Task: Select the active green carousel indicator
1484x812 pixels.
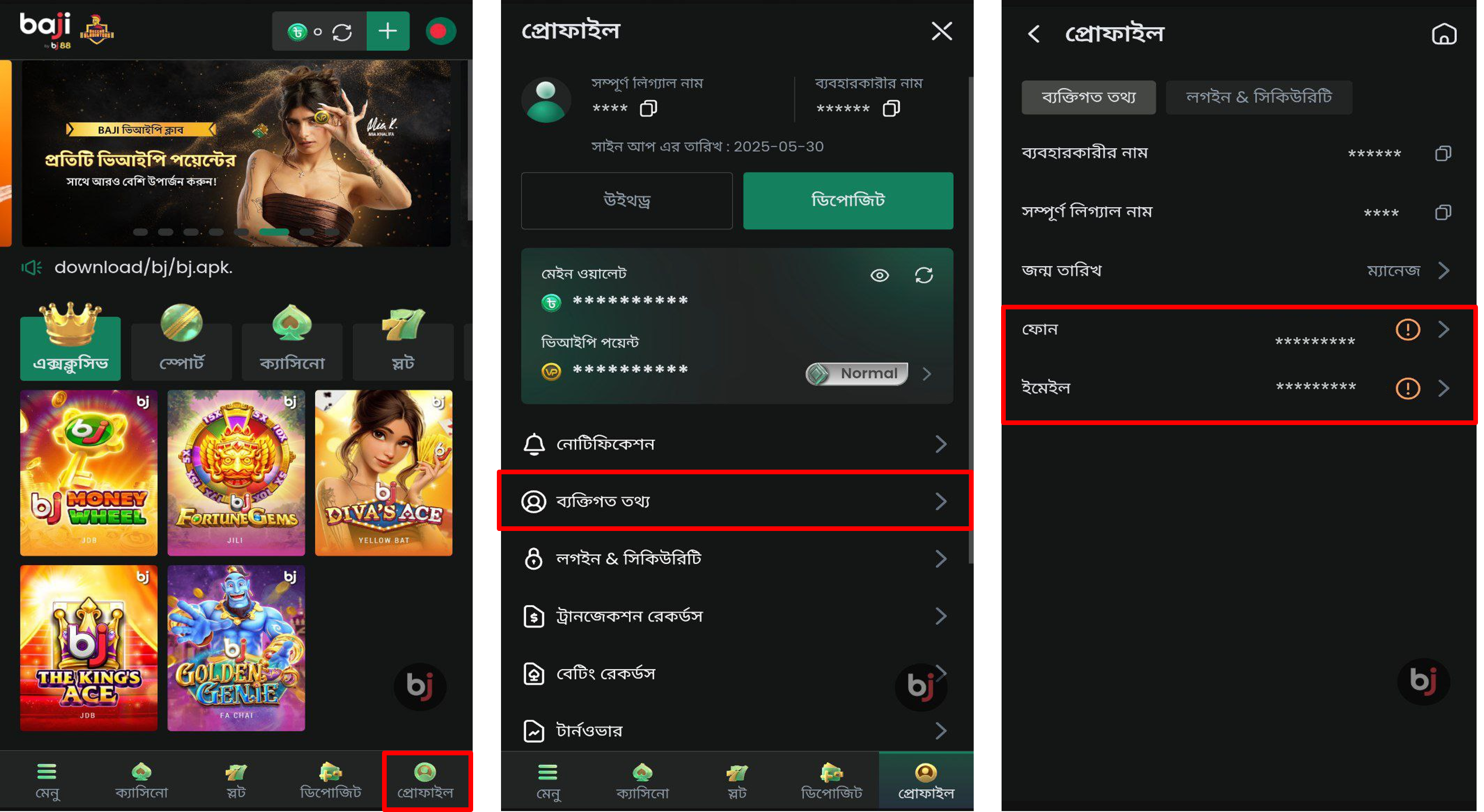Action: coord(274,232)
